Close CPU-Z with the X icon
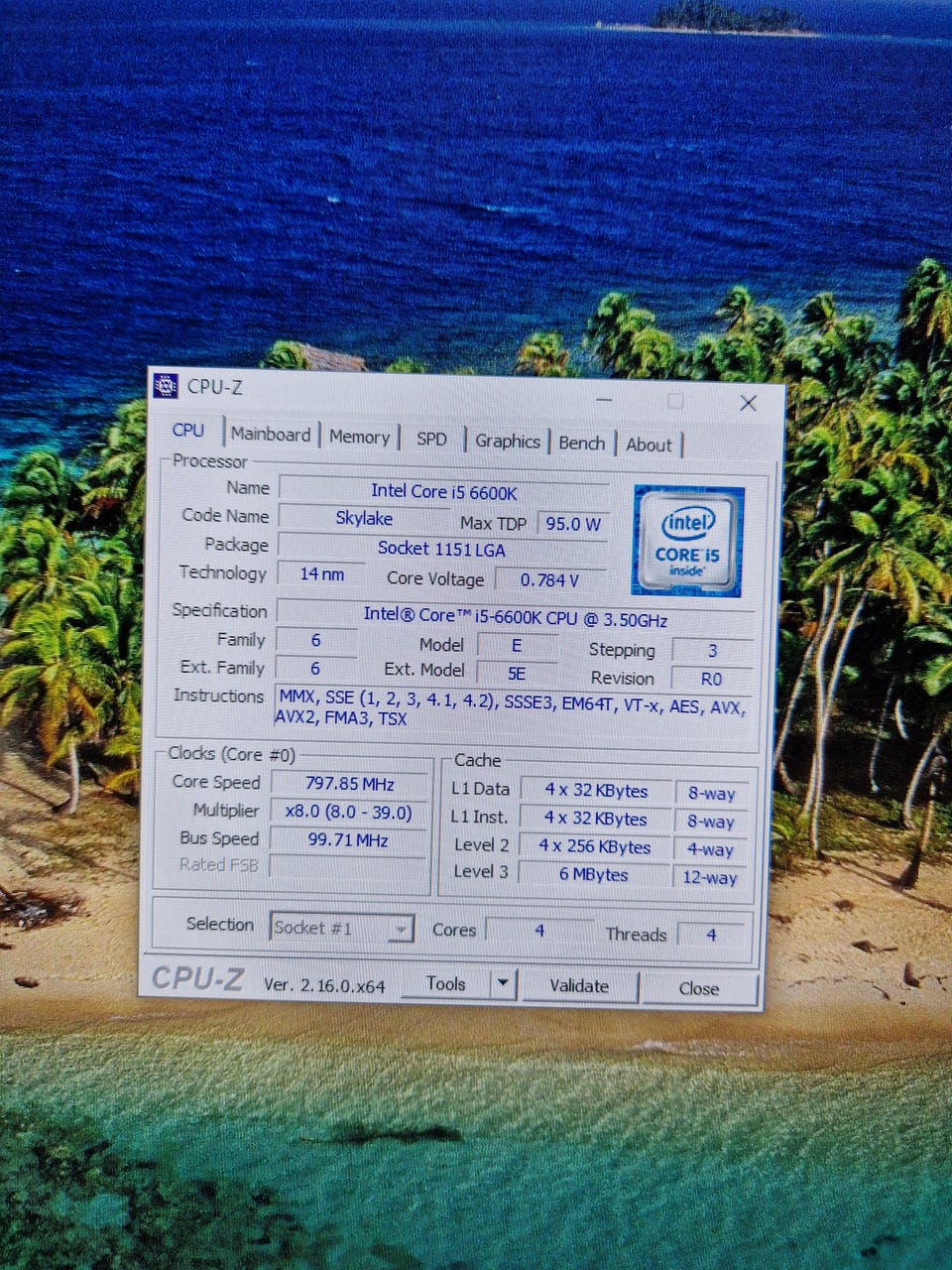952x1270 pixels. pos(748,403)
